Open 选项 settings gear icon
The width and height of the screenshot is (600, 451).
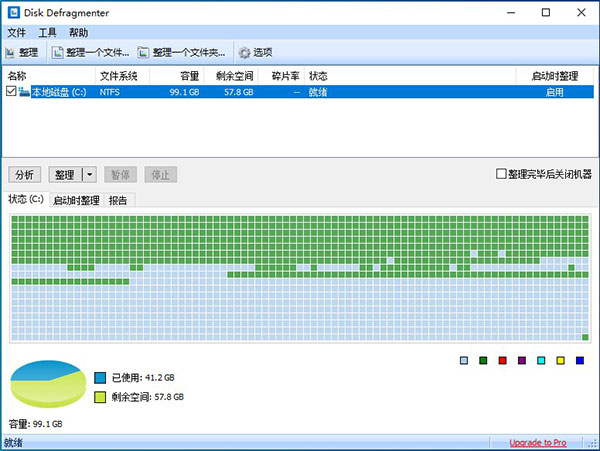pyautogui.click(x=243, y=52)
